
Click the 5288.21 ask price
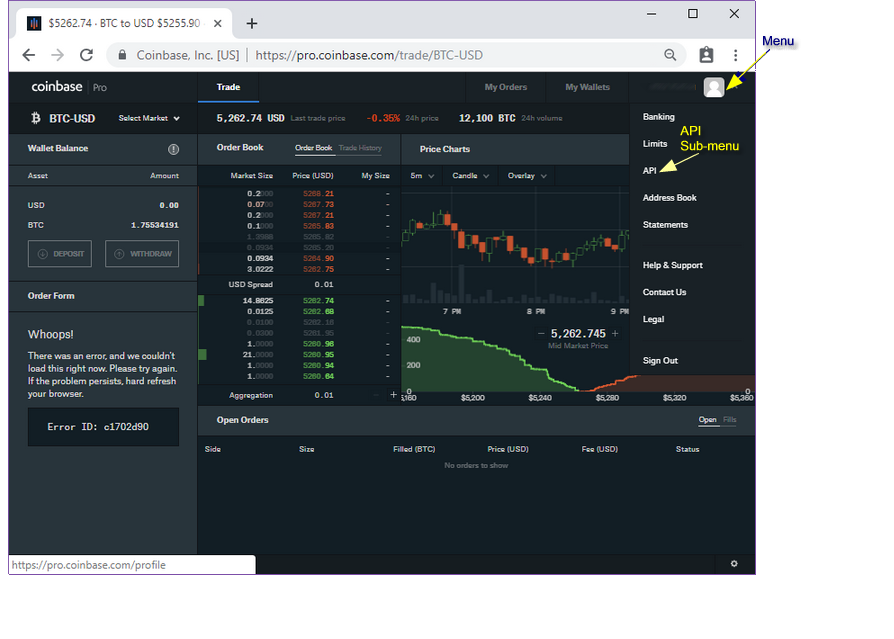tap(319, 193)
